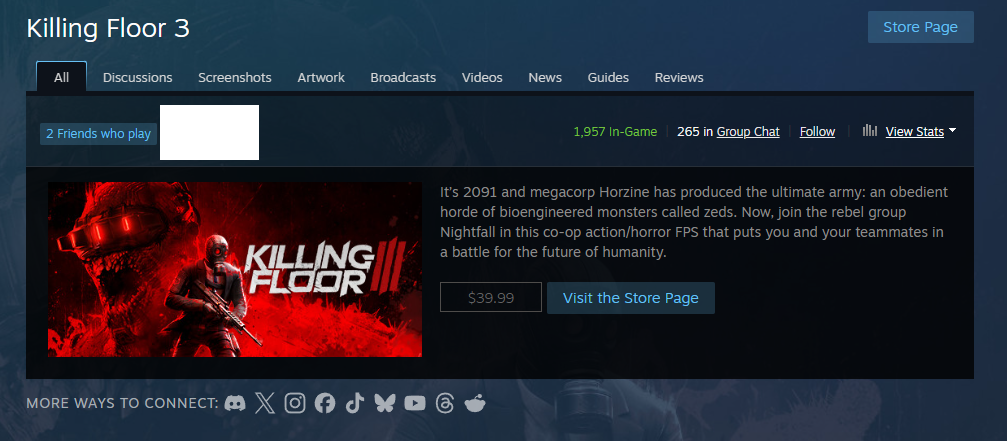1007x441 pixels.
Task: Open the TikTok icon link
Action: click(x=355, y=403)
